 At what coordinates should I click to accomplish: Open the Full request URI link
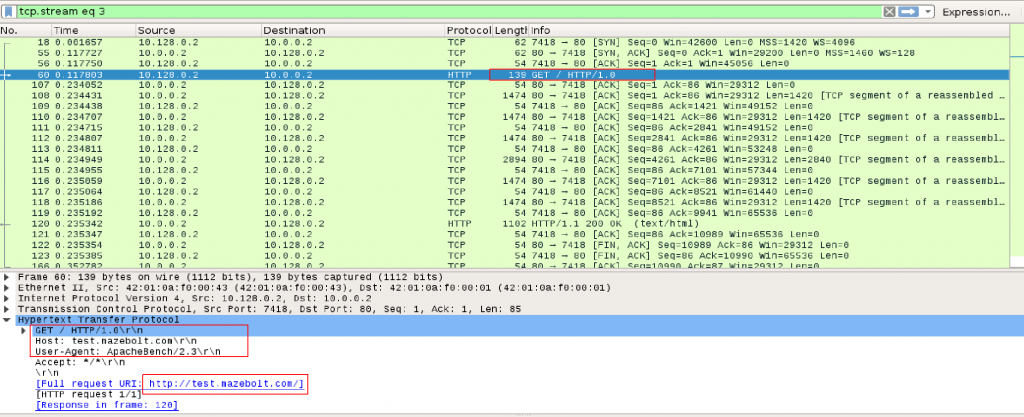pos(225,384)
